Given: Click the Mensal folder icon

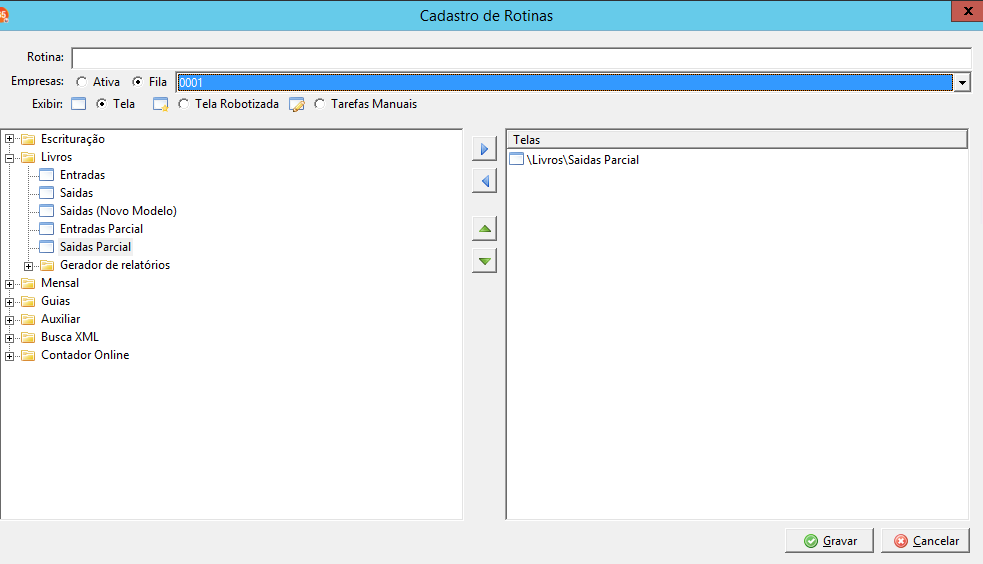Looking at the screenshot, I should [28, 283].
